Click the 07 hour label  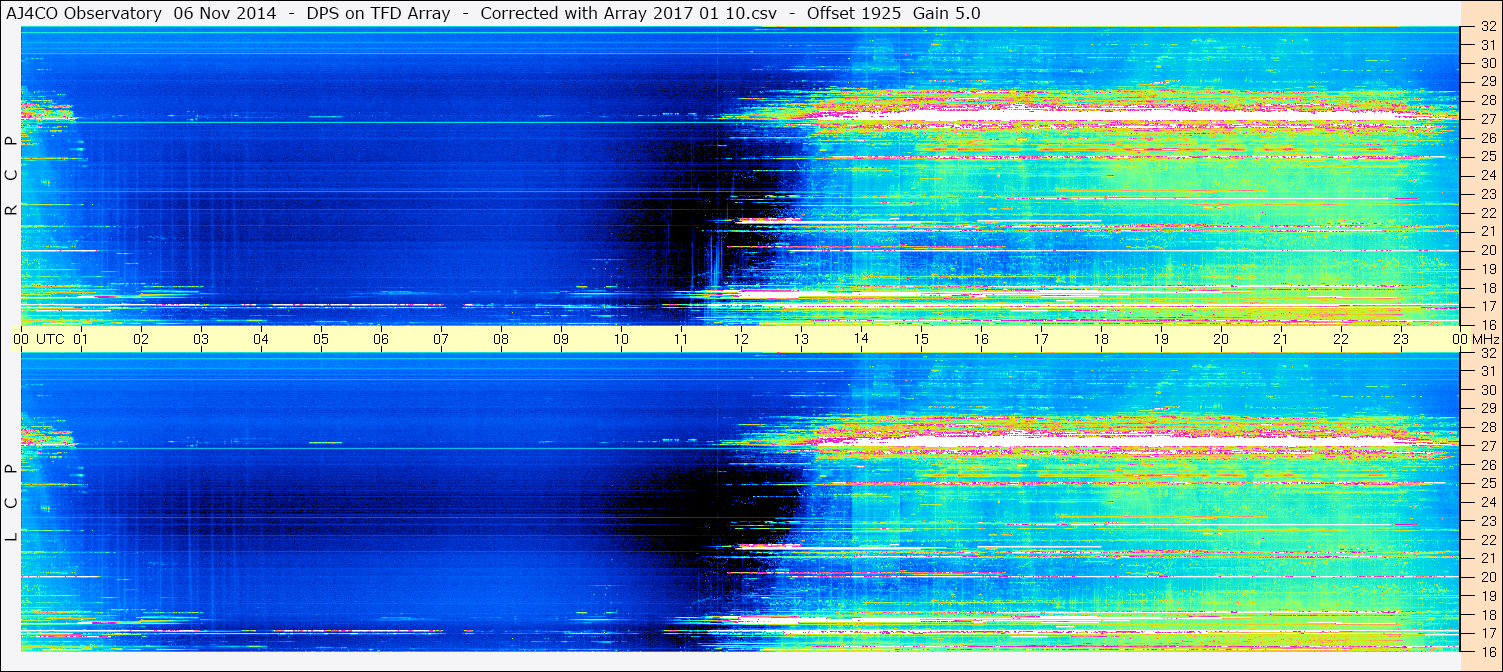[441, 339]
